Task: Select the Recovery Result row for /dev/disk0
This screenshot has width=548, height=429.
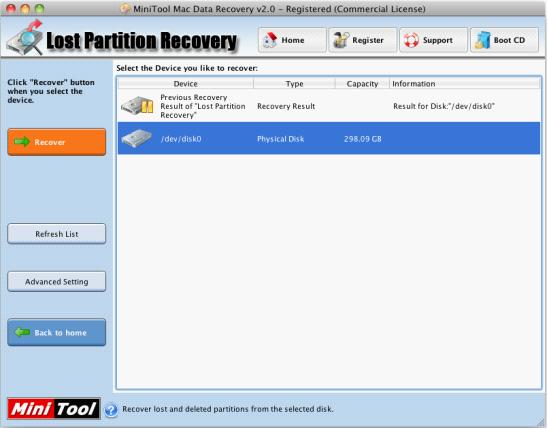Action: click(329, 106)
